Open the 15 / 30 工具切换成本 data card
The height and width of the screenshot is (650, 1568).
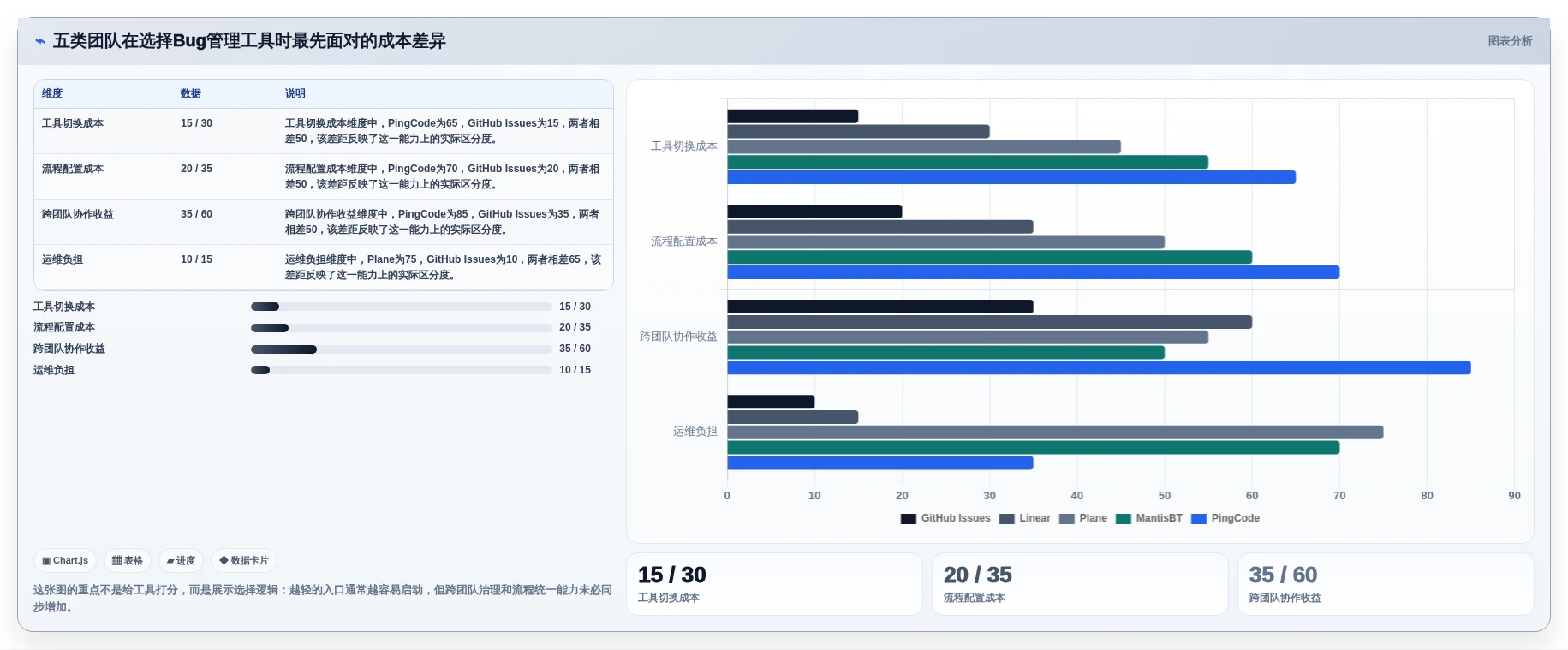point(774,584)
